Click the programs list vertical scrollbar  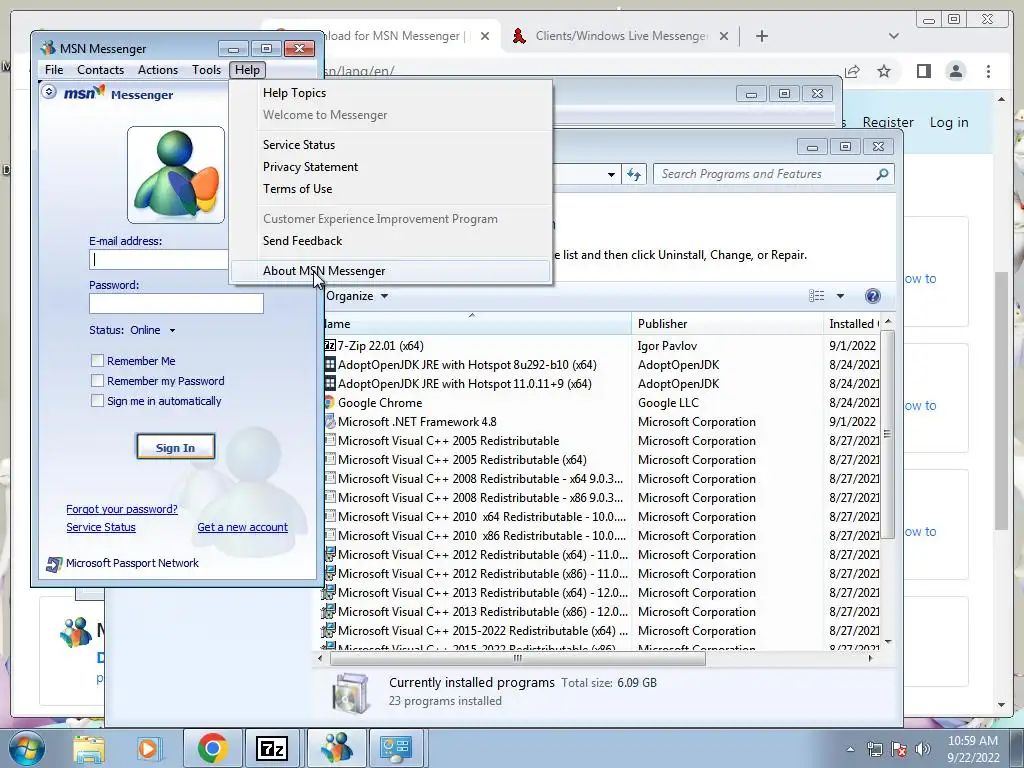click(887, 434)
